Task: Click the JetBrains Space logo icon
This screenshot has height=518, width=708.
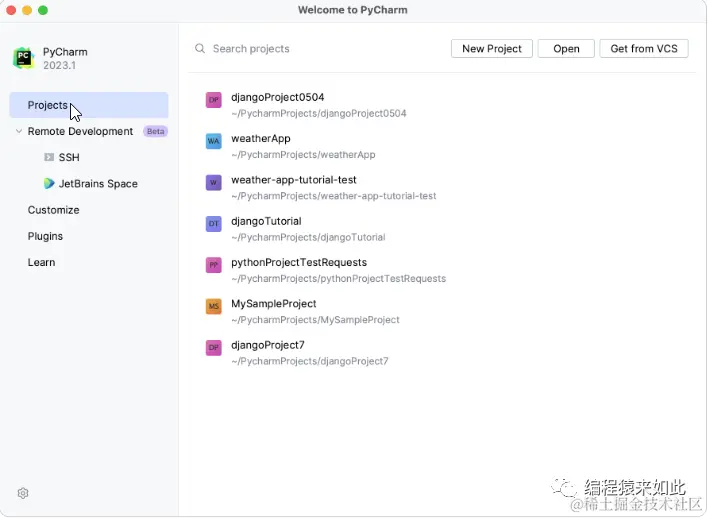Action: tap(49, 183)
